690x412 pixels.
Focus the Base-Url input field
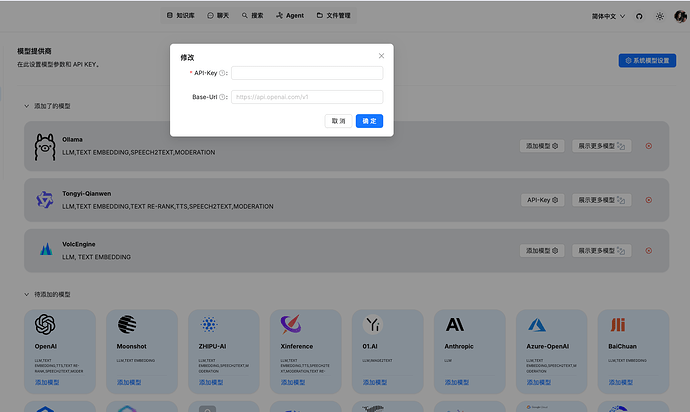[x=307, y=97]
